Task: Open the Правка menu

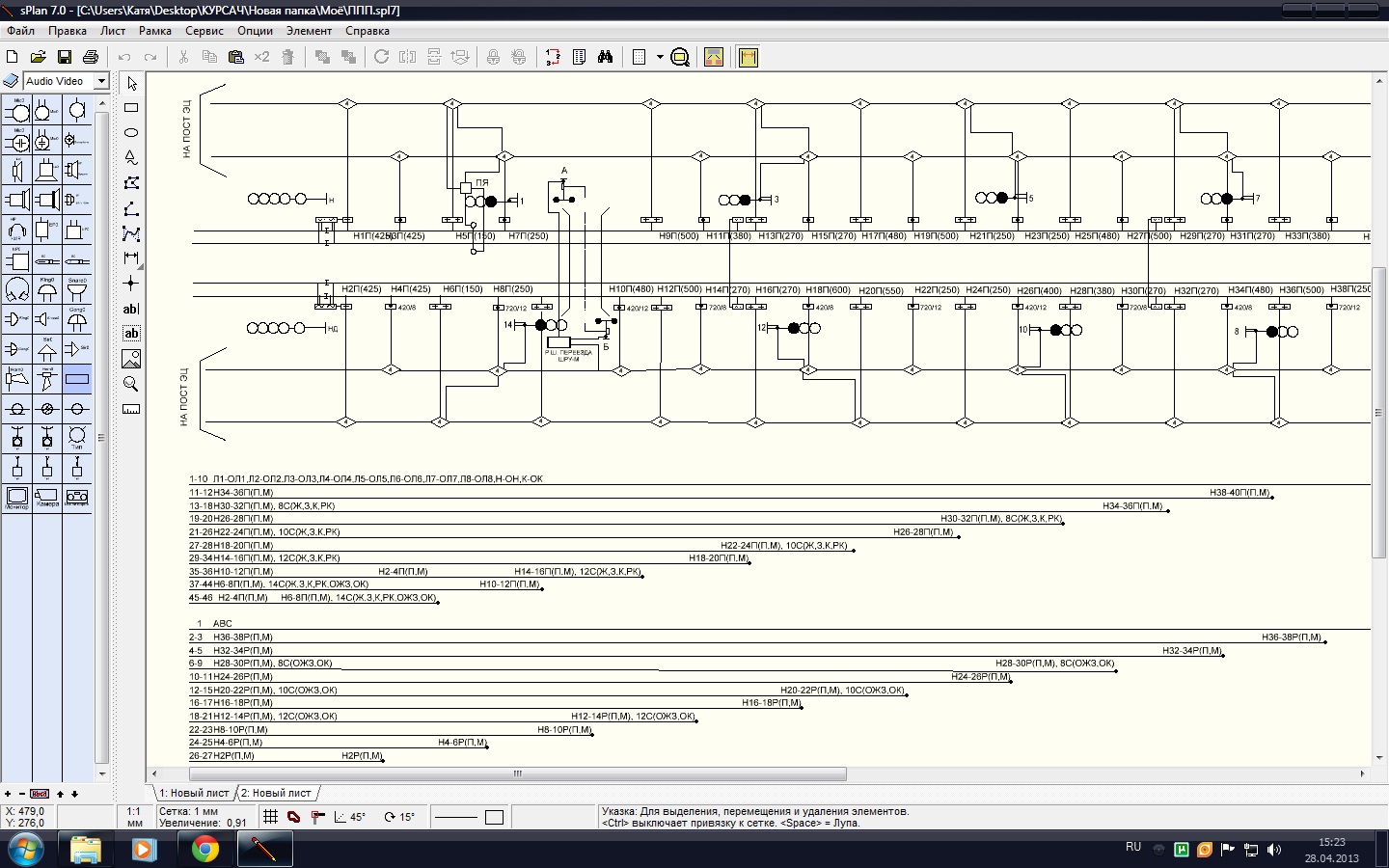Action: (68, 31)
